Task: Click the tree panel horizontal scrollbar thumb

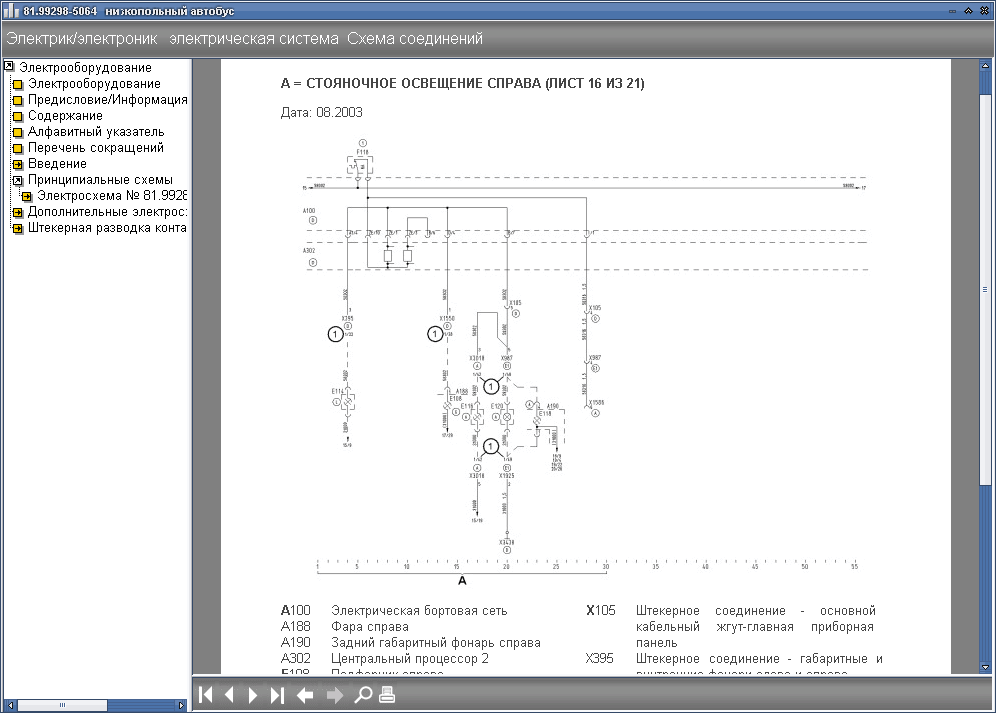Action: pyautogui.click(x=62, y=705)
